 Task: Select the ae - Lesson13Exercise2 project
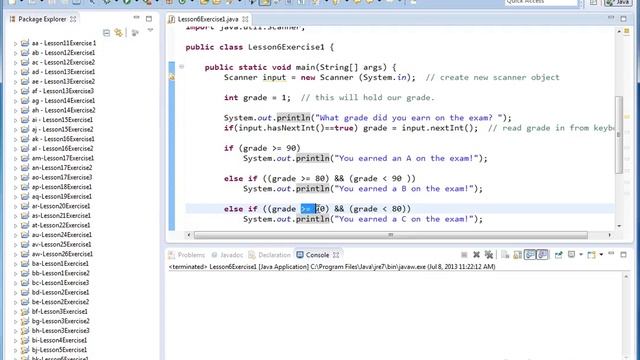click(x=63, y=81)
